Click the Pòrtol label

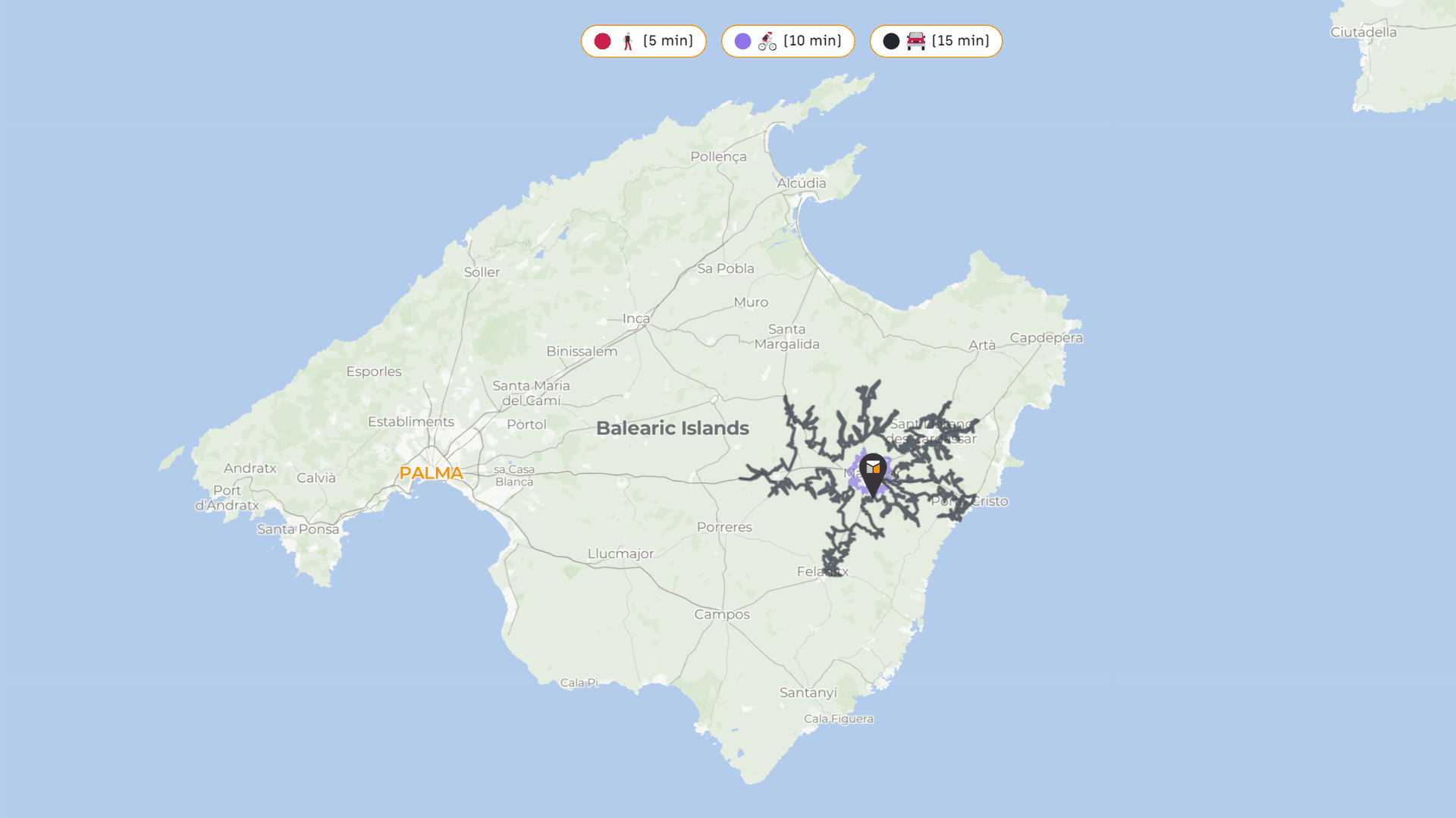[526, 425]
